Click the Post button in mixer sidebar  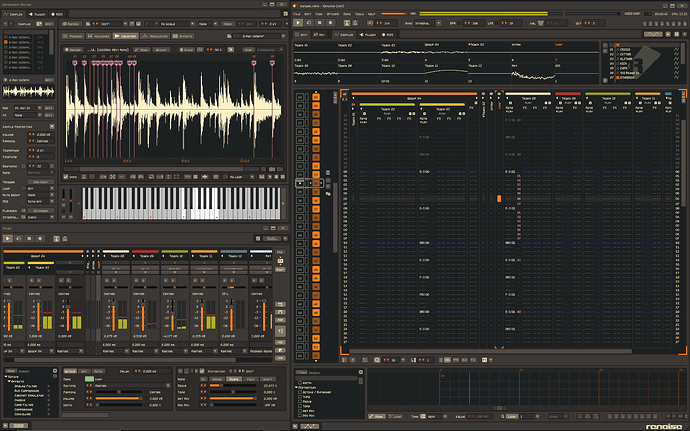click(x=280, y=269)
